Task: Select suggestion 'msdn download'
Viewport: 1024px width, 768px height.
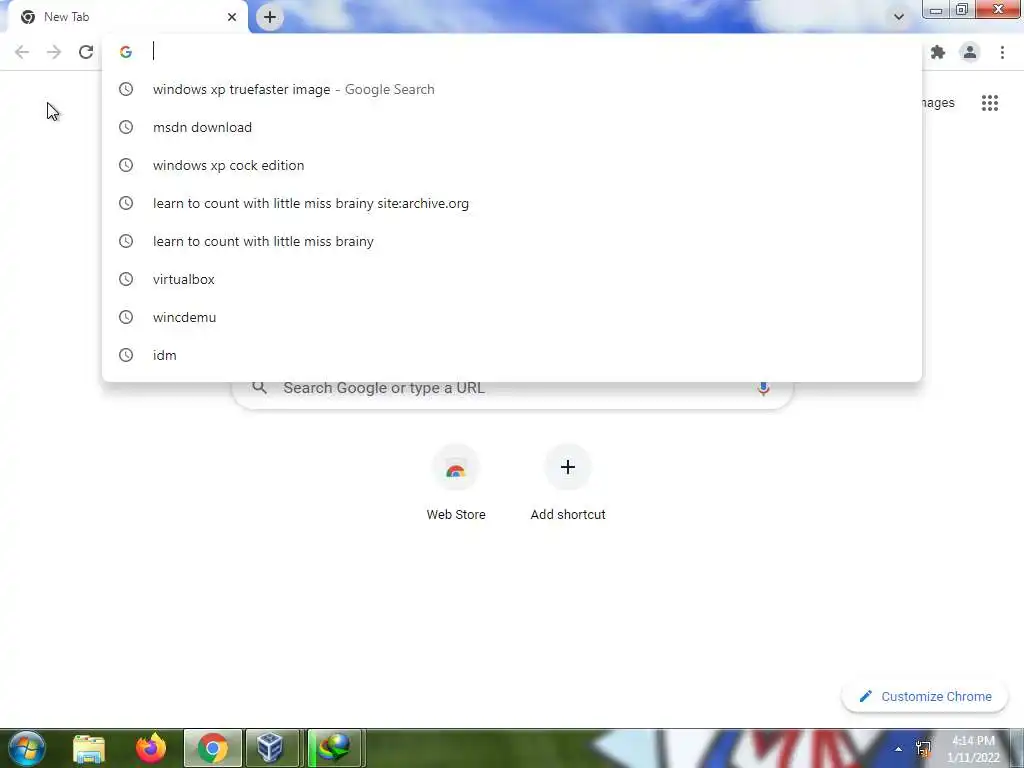Action: (512, 127)
